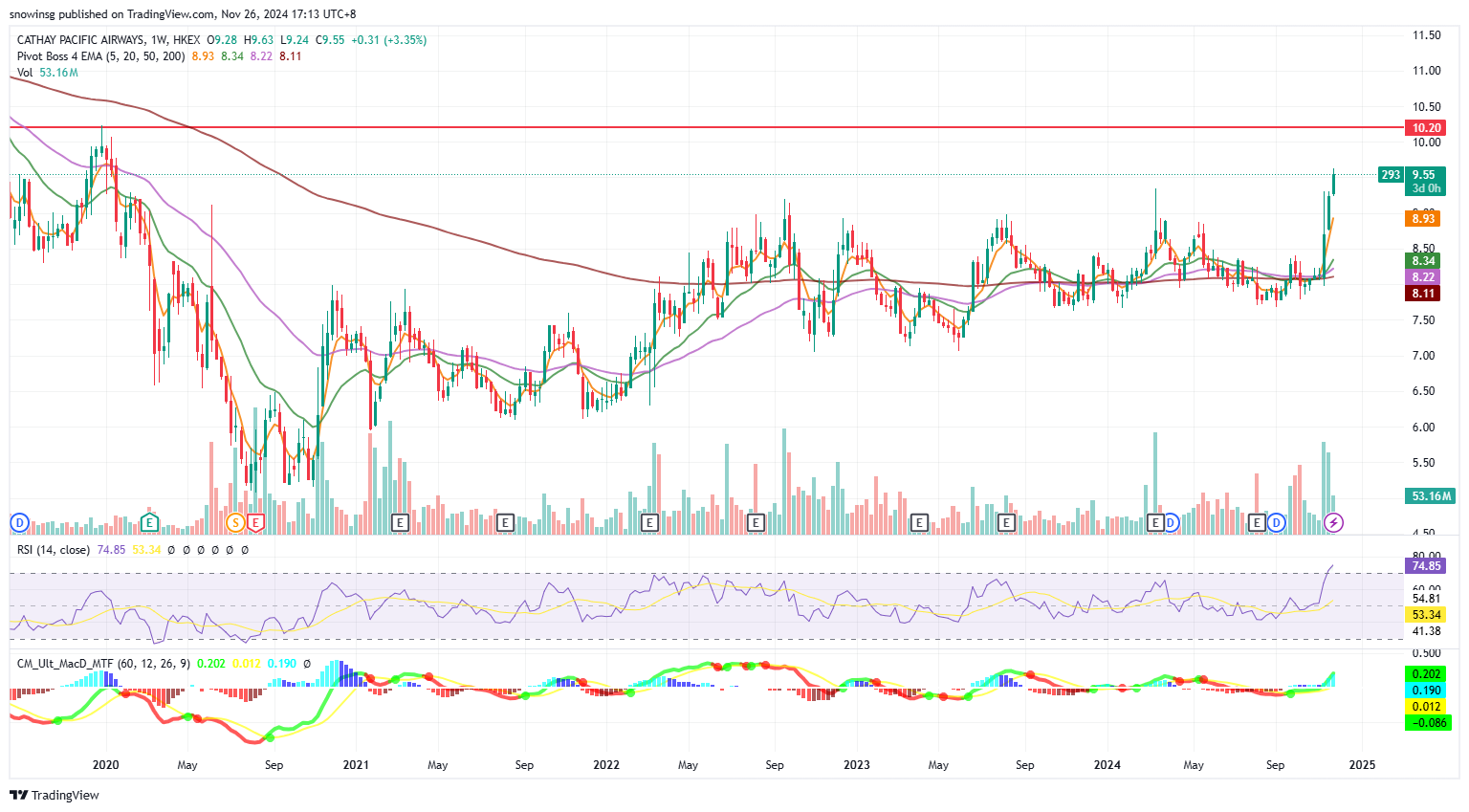Click the Vol indicator legend
Viewport: 1469px width, 812px height.
point(25,73)
